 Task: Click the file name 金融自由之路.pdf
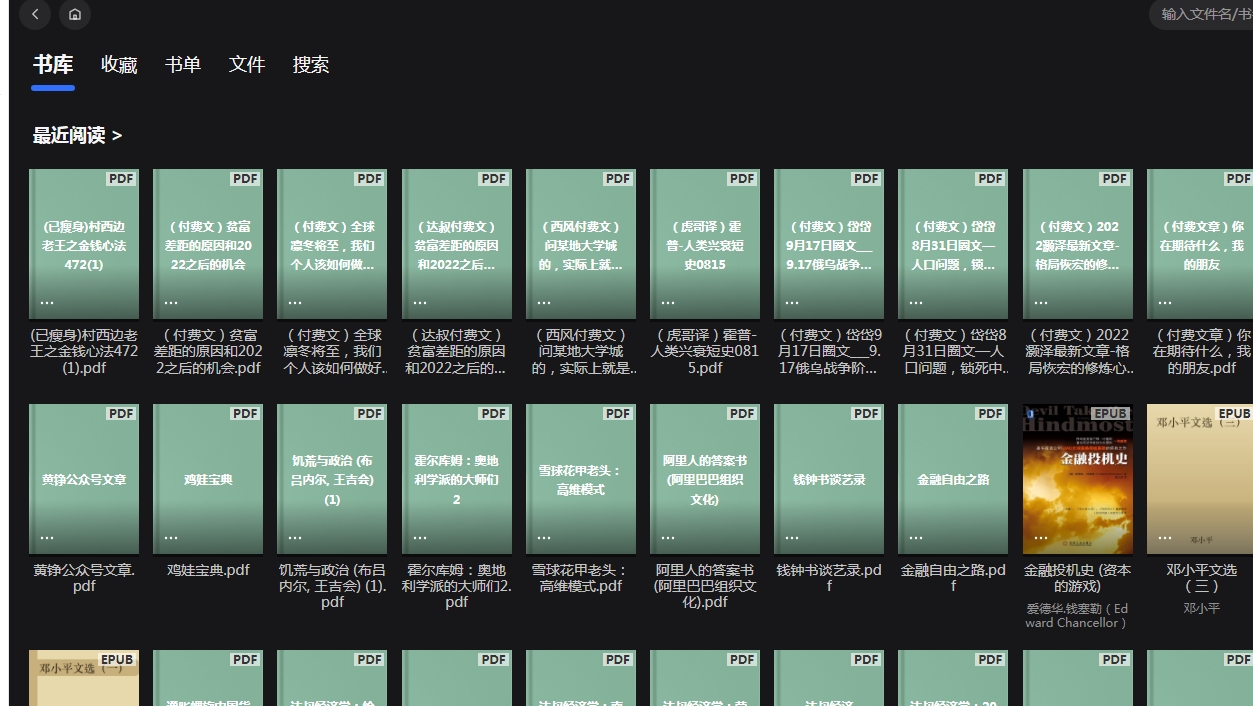point(953,578)
